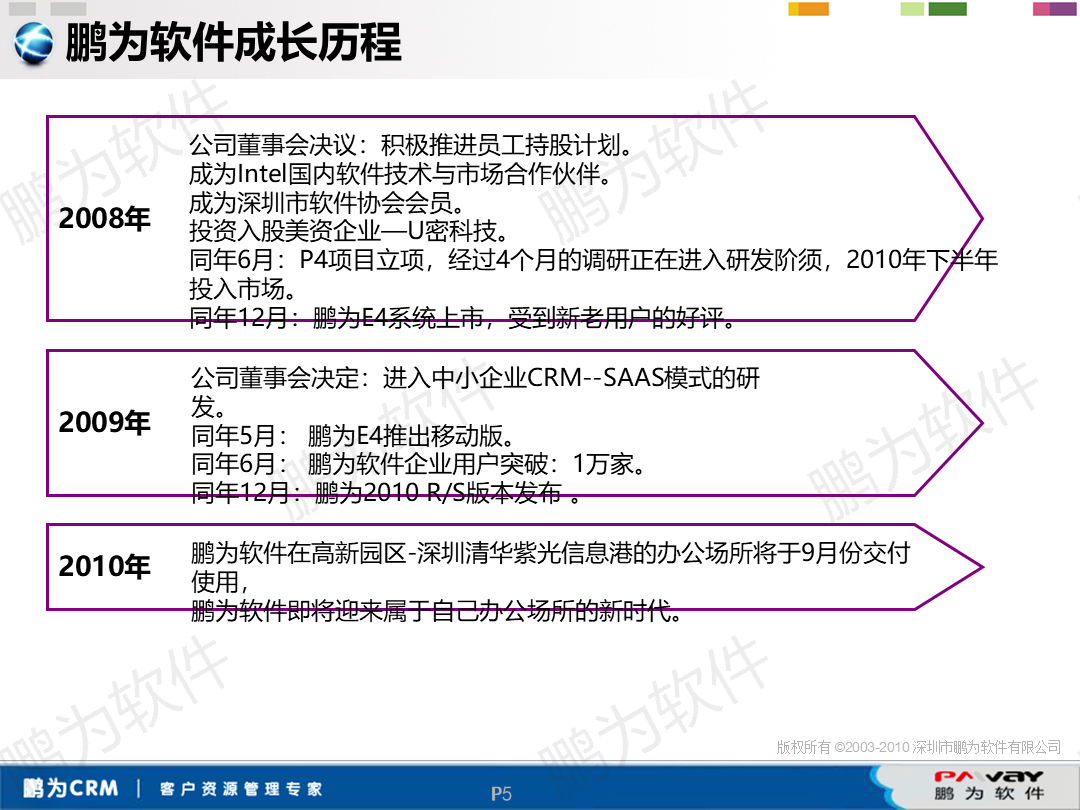This screenshot has height=810, width=1080.
Task: Click the slogan 客户资源管理专家
Action: 240,789
